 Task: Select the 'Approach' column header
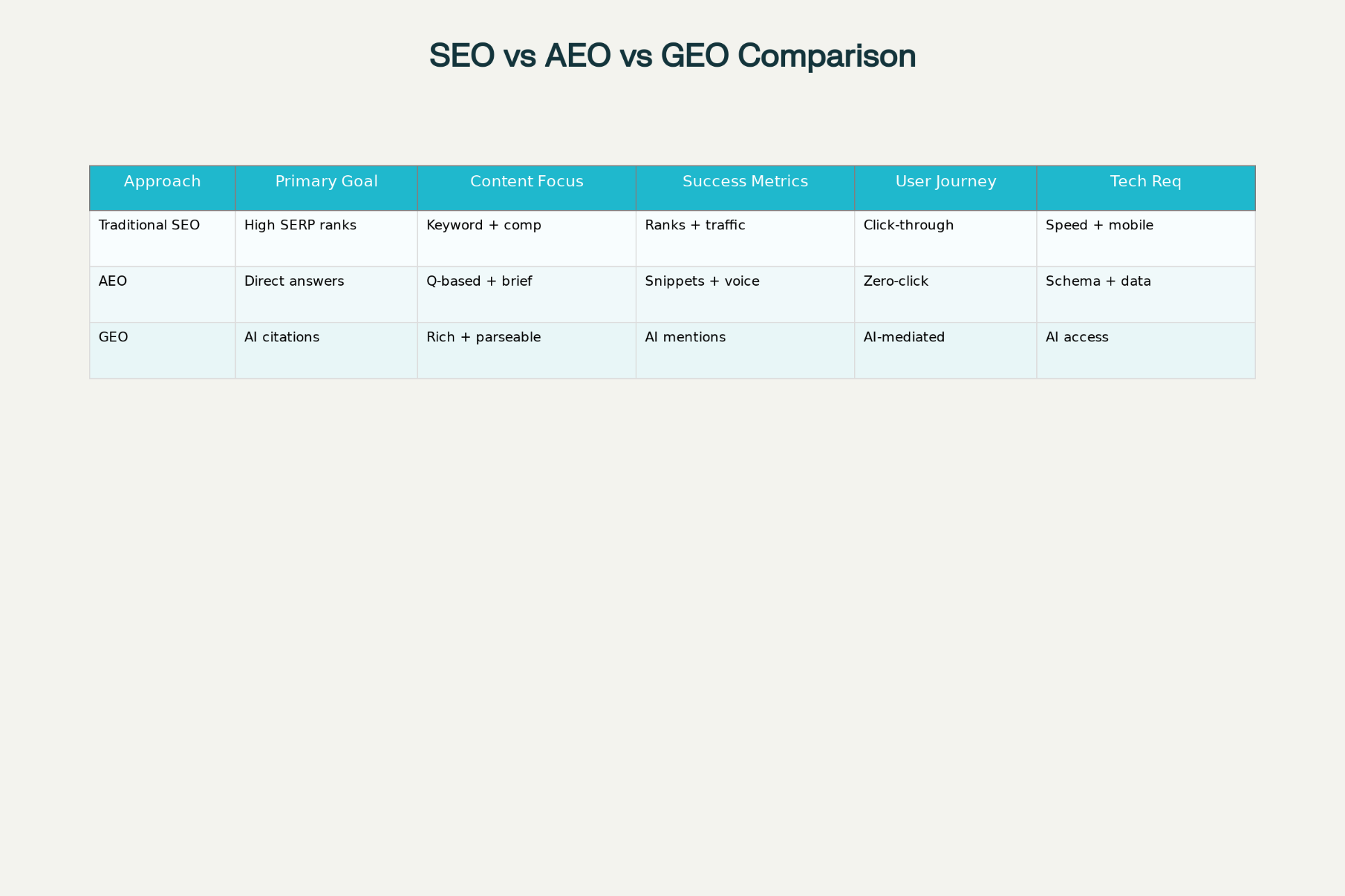pos(162,182)
